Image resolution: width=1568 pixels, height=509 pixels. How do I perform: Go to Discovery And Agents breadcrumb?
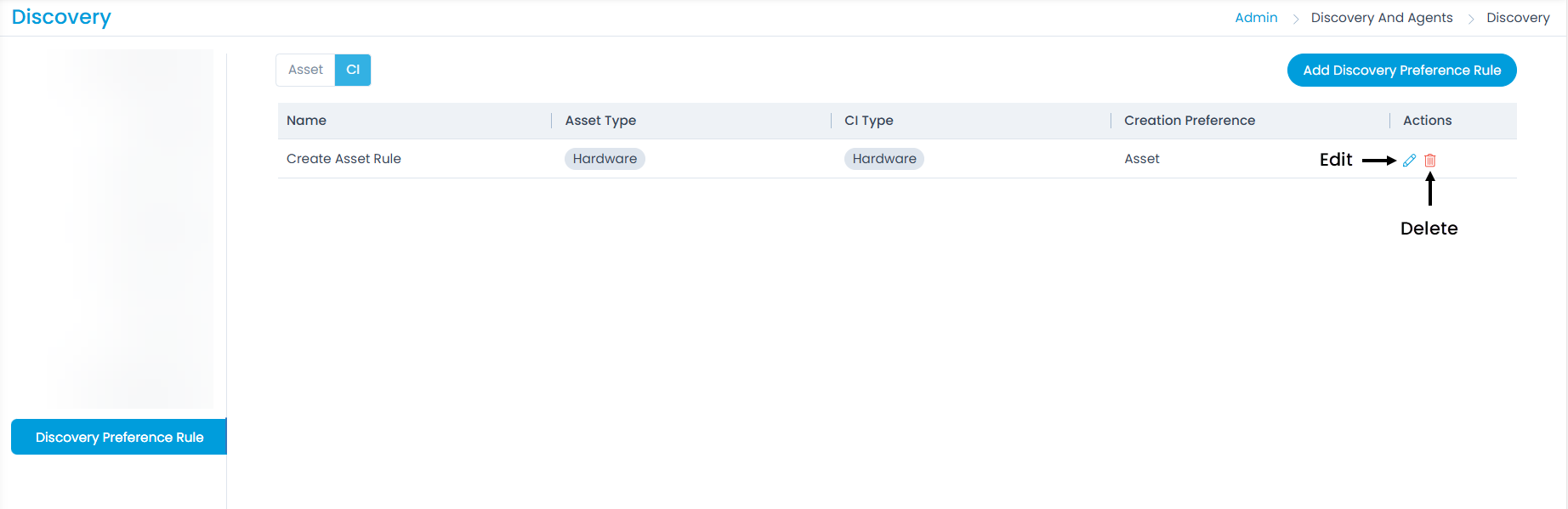point(1381,18)
